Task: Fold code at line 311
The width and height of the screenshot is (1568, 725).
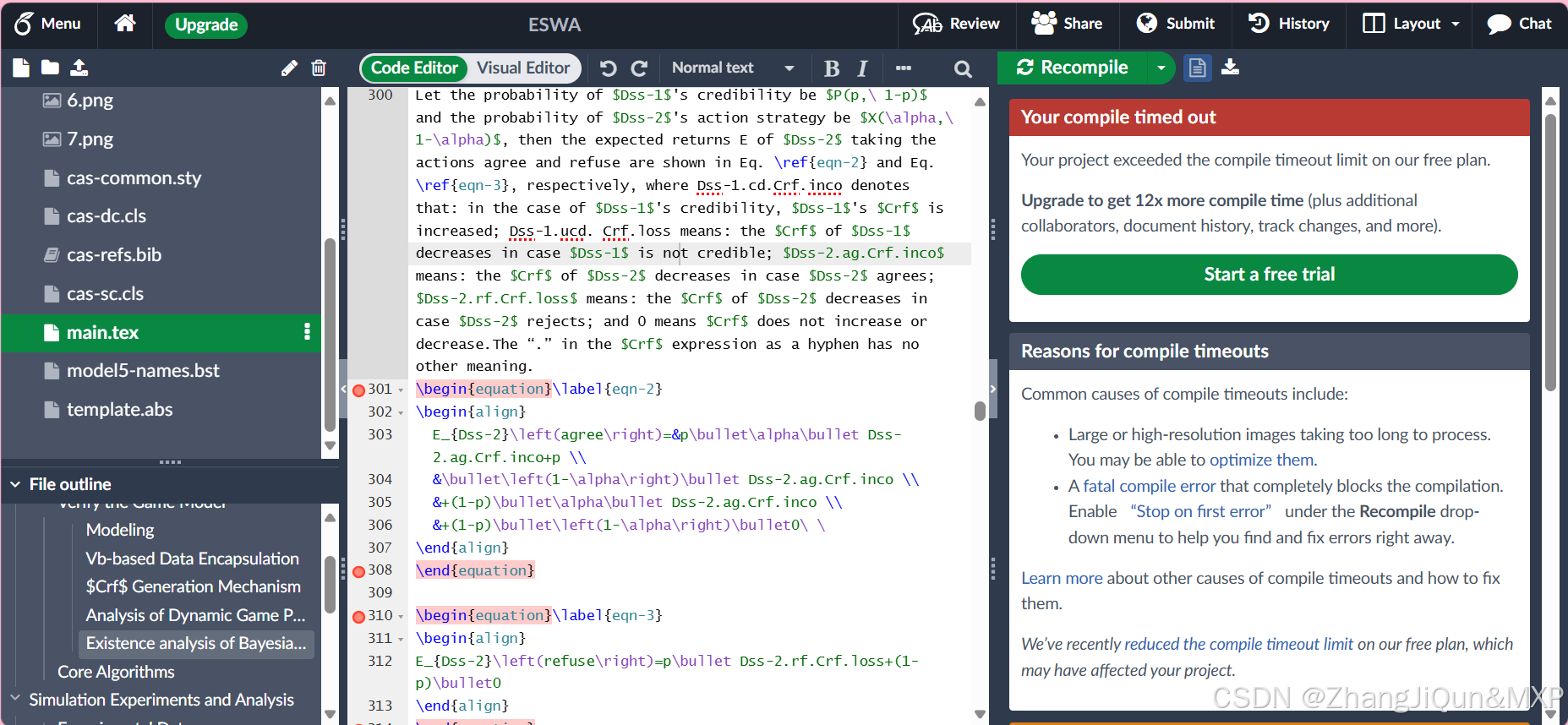Action: [x=401, y=640]
